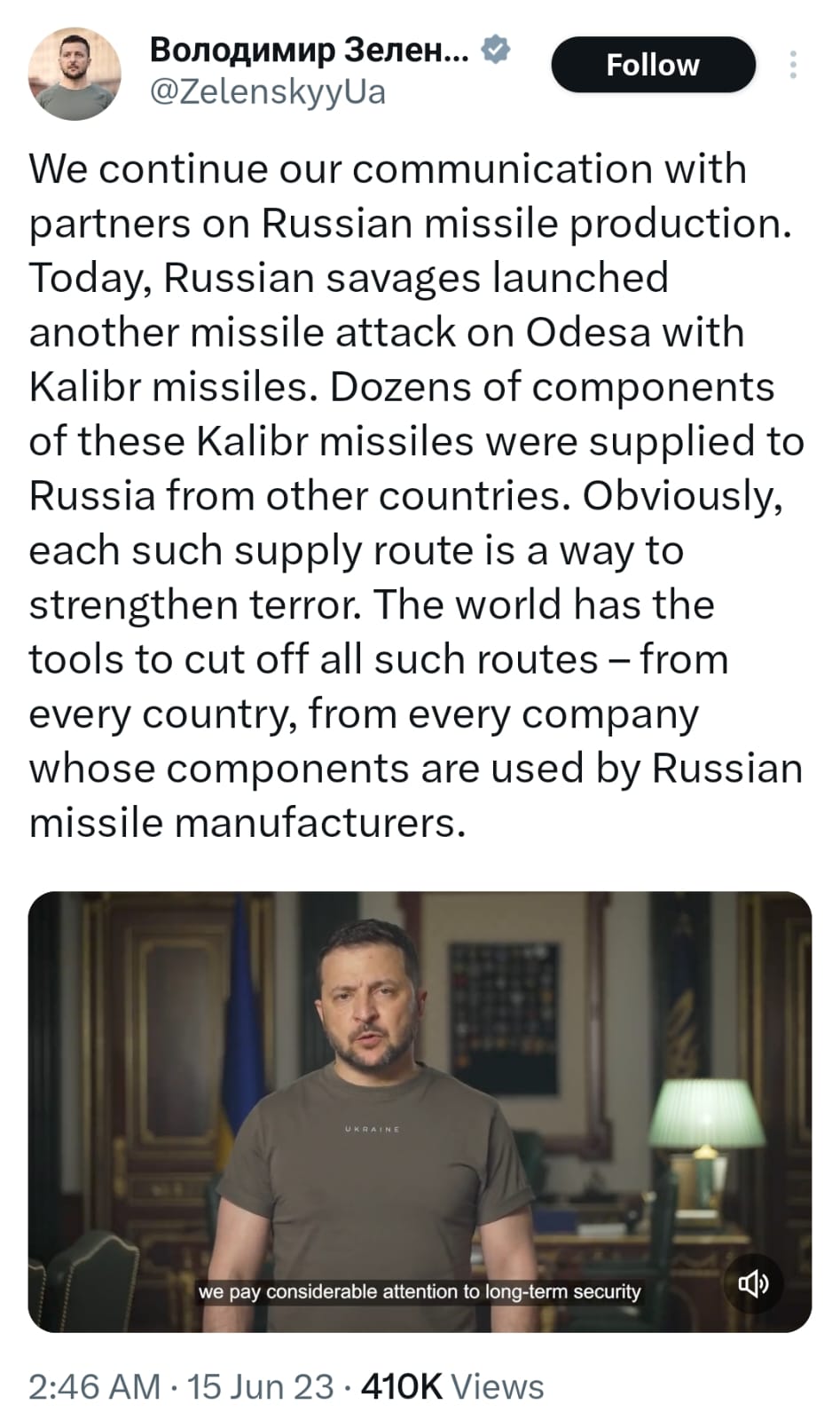The height and width of the screenshot is (1420, 840).
Task: Tap the line 'strengthen terror. The world has the'
Action: [x=372, y=605]
